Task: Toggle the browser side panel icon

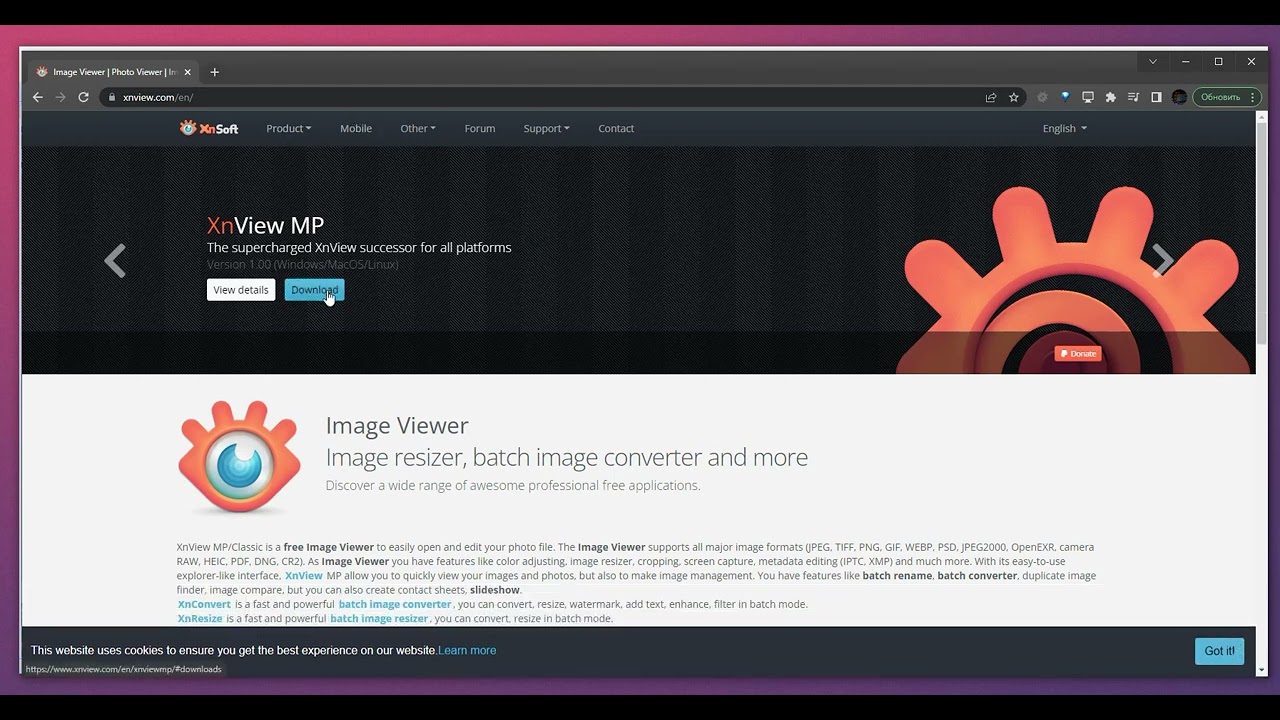Action: coord(1156,97)
